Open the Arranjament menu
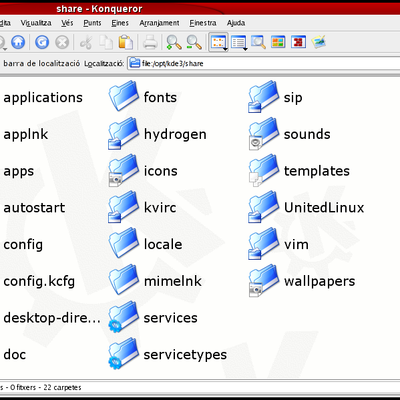Screen dimensions: 400x400 pyautogui.click(x=159, y=23)
